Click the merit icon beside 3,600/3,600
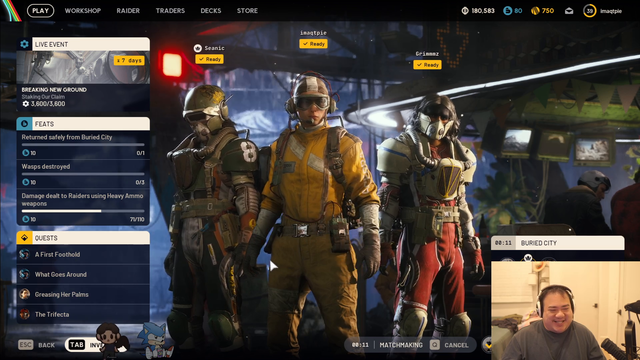Screen dimensions: 640x360 coord(26,104)
